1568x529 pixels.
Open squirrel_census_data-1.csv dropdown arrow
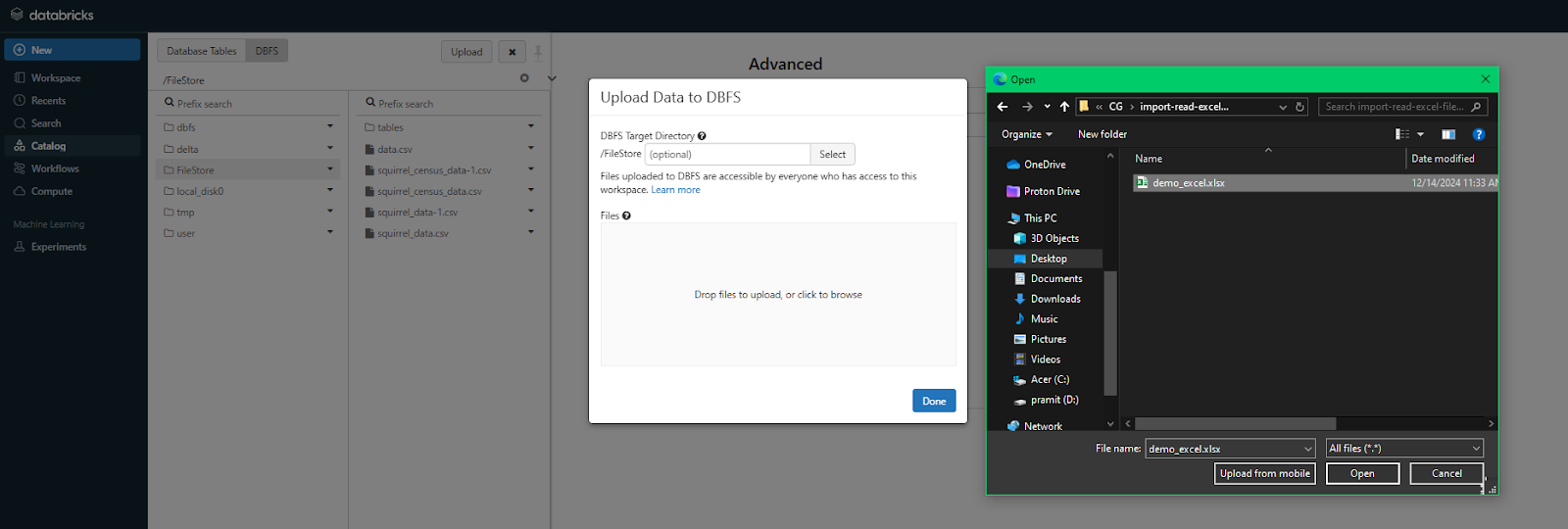pos(531,169)
